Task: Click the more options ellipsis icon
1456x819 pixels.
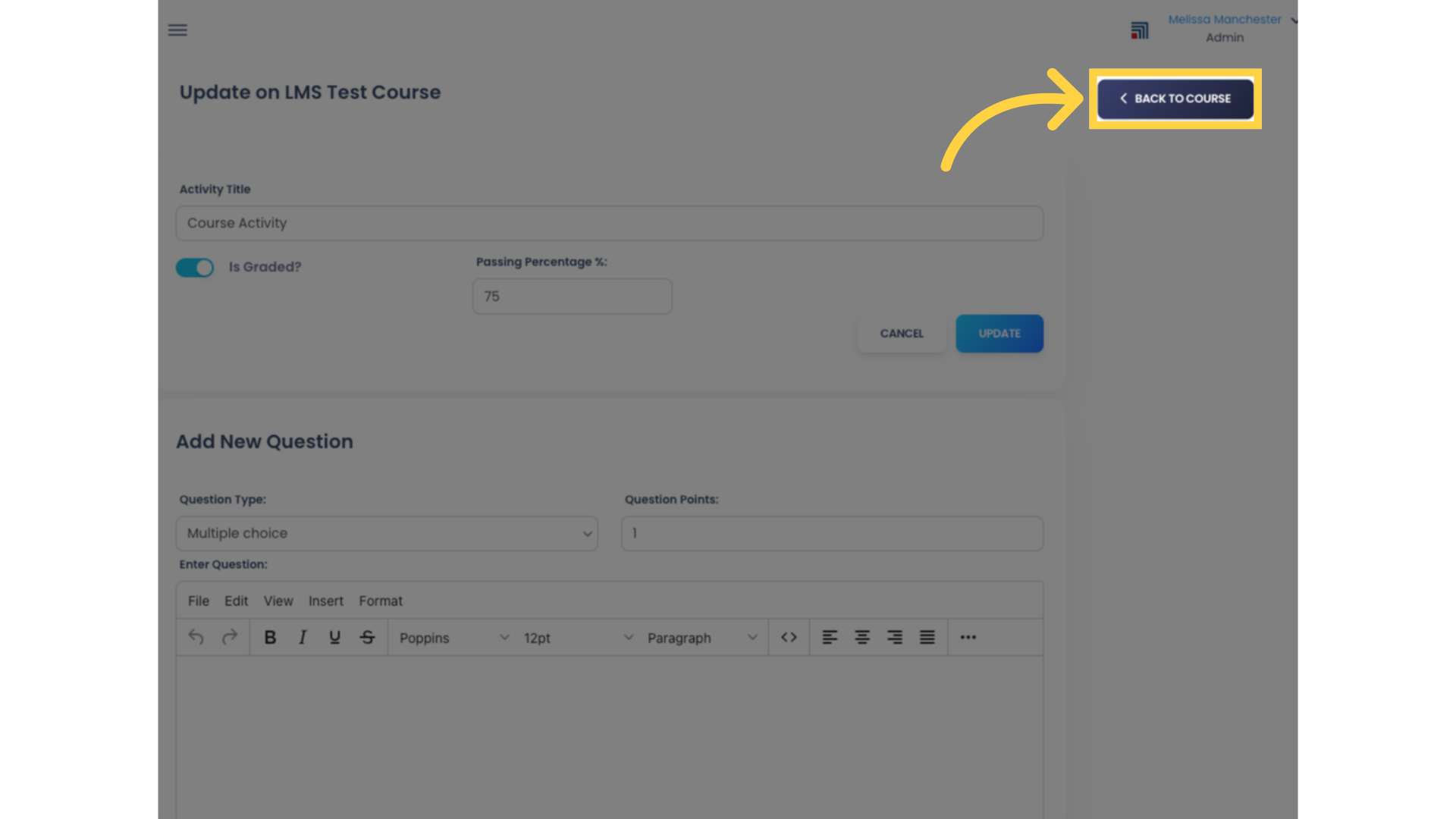Action: click(x=967, y=637)
